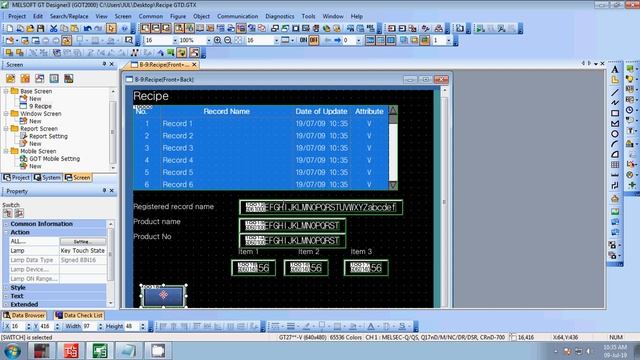Open the Data Browser tab
Image resolution: width=640 pixels, height=360 pixels.
(24, 315)
